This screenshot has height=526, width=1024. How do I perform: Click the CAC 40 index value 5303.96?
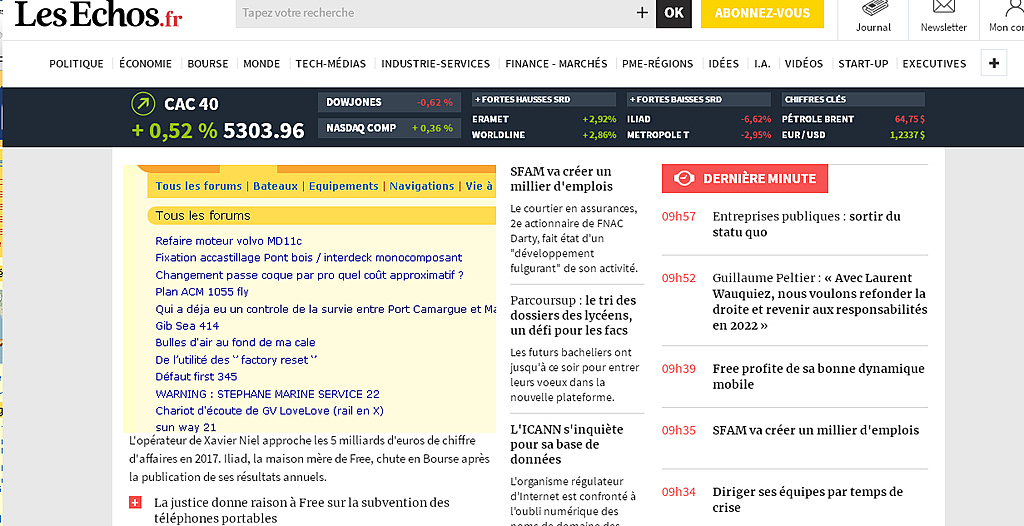pos(264,131)
